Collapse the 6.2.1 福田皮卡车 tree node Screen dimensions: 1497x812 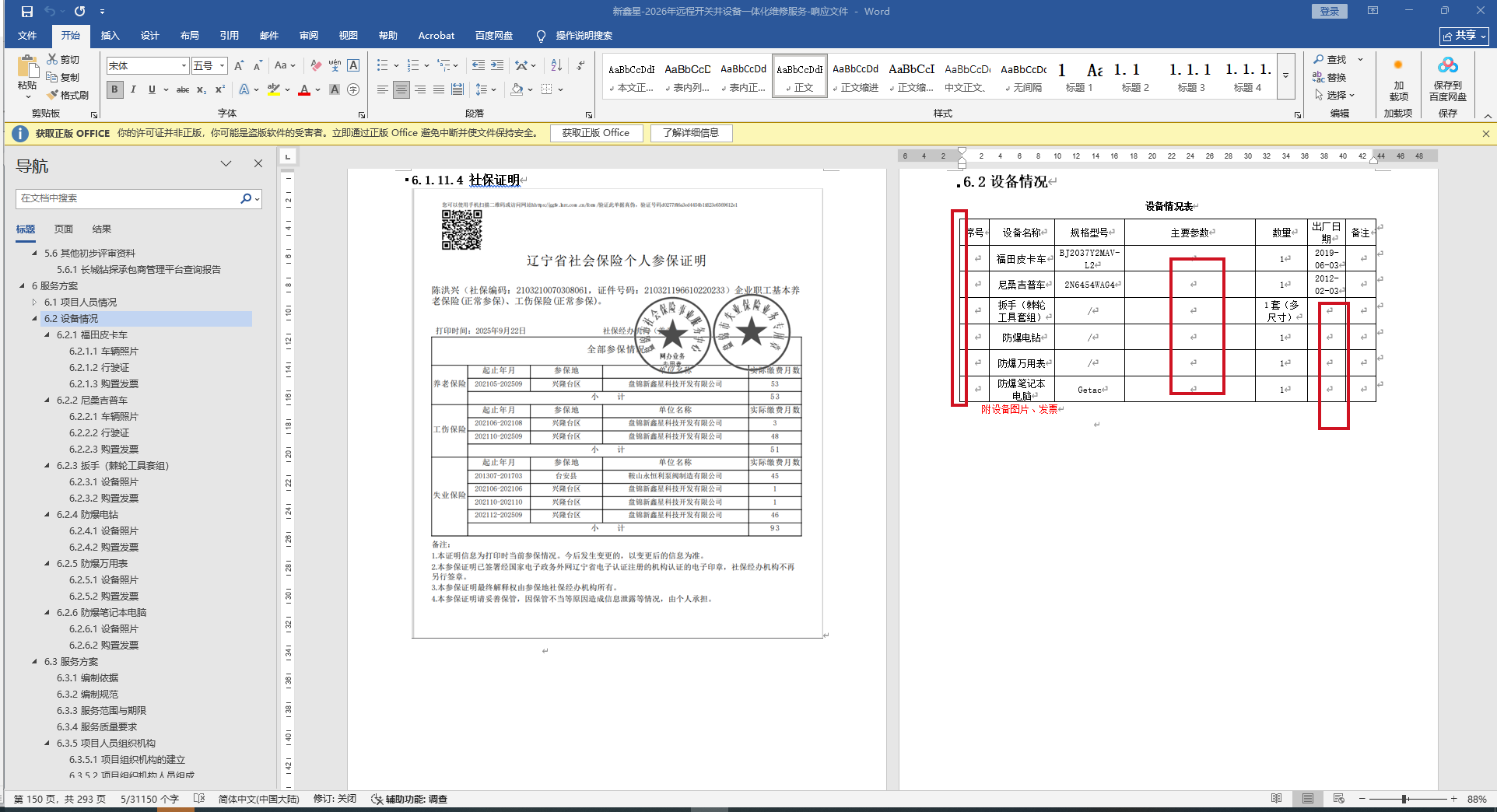pyautogui.click(x=47, y=334)
